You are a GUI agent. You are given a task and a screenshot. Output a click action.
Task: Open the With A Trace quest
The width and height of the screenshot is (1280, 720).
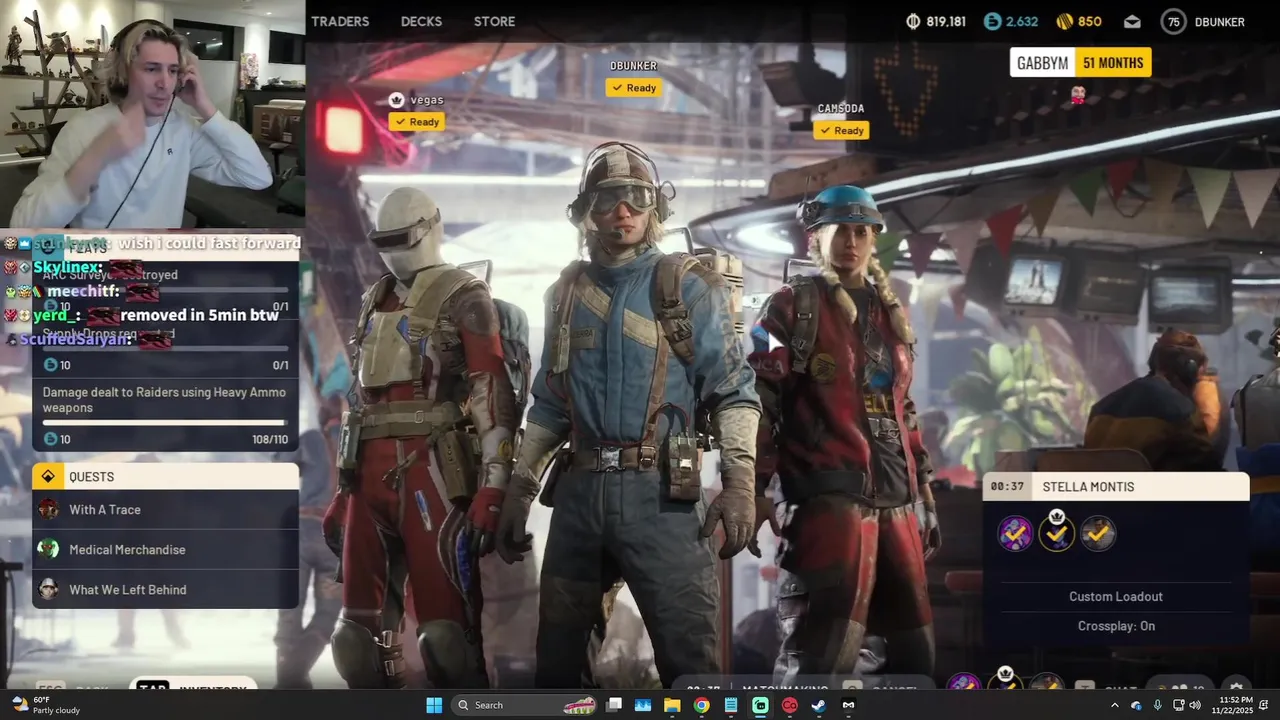[165, 510]
